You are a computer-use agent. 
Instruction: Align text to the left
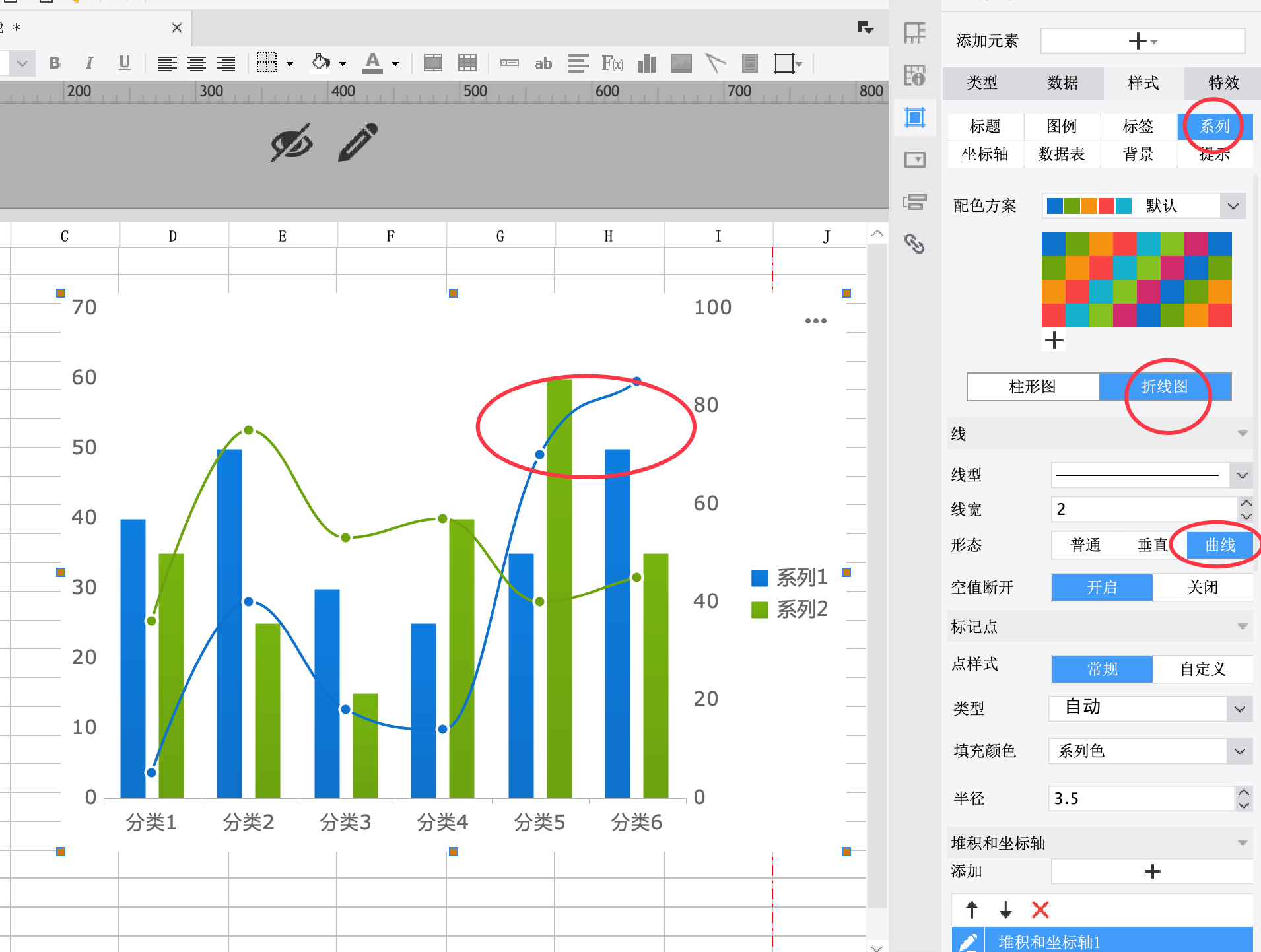click(167, 63)
